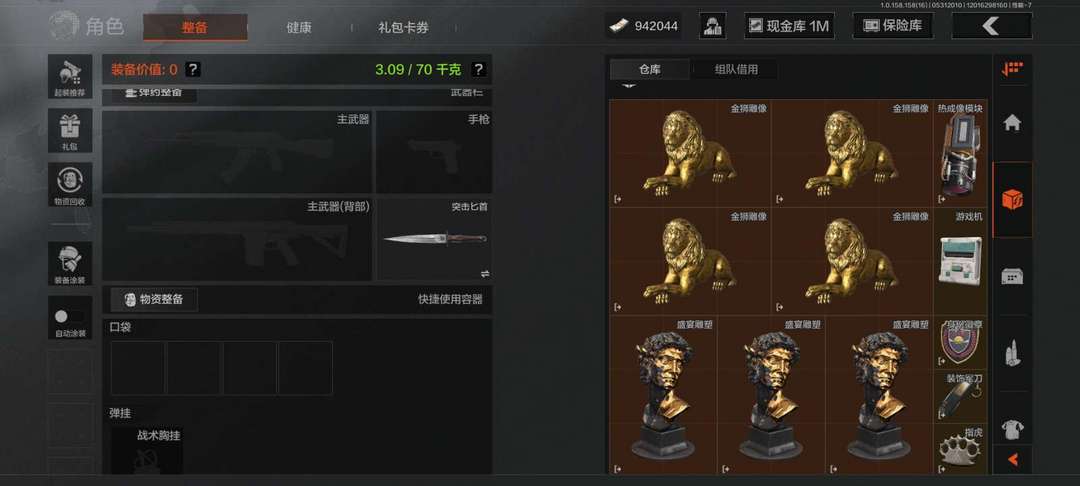Select the home icon in right sidebar
Screen dimensions: 1080x486
[1012, 123]
